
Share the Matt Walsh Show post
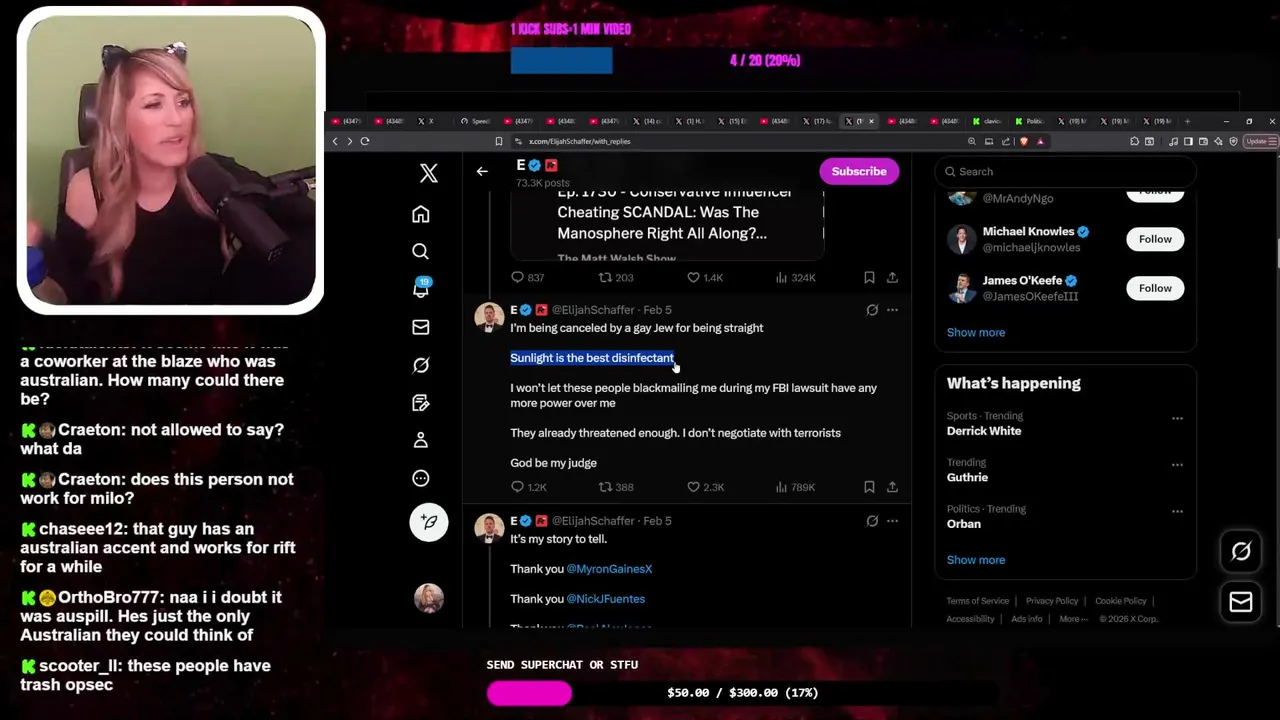[x=892, y=277]
